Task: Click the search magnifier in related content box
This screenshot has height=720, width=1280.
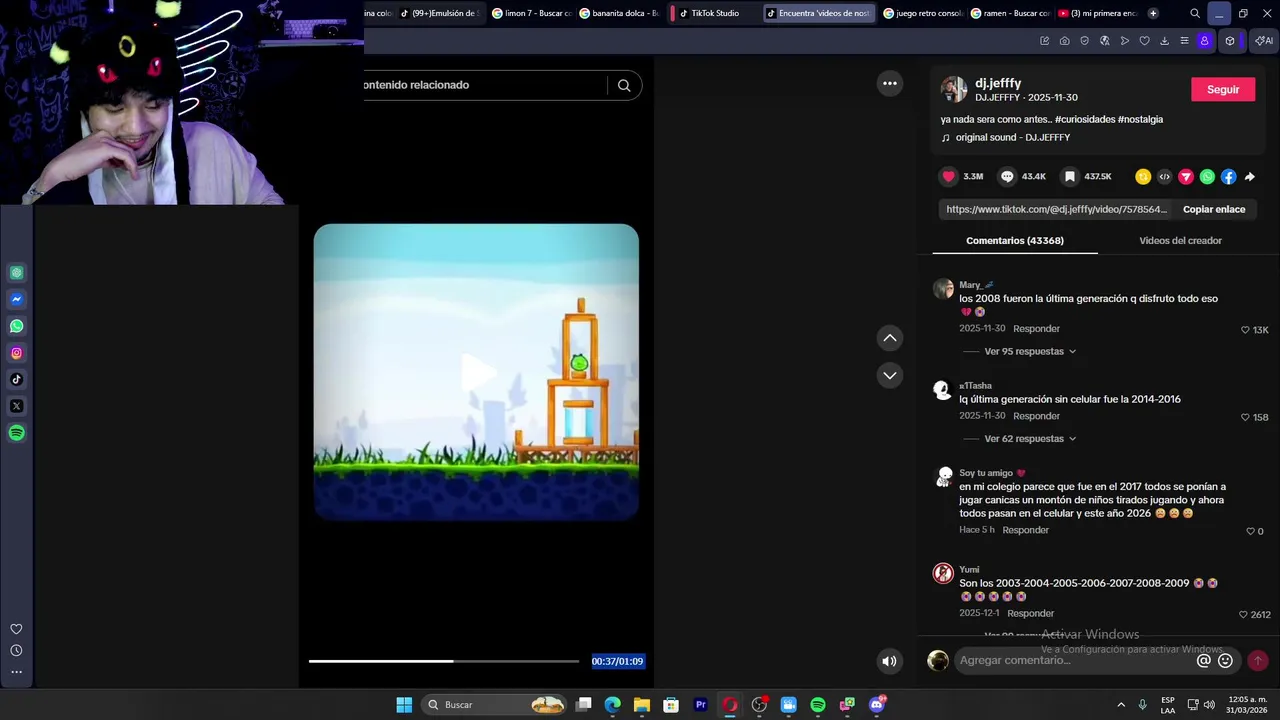Action: tap(624, 85)
